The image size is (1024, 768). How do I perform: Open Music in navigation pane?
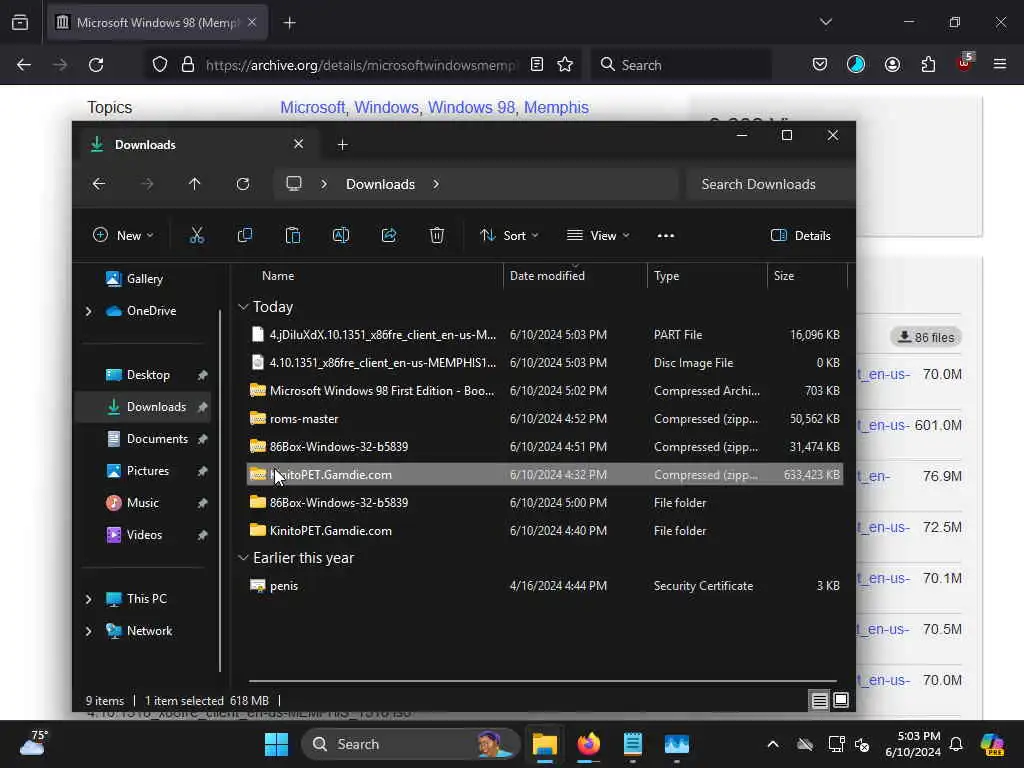[x=143, y=503]
